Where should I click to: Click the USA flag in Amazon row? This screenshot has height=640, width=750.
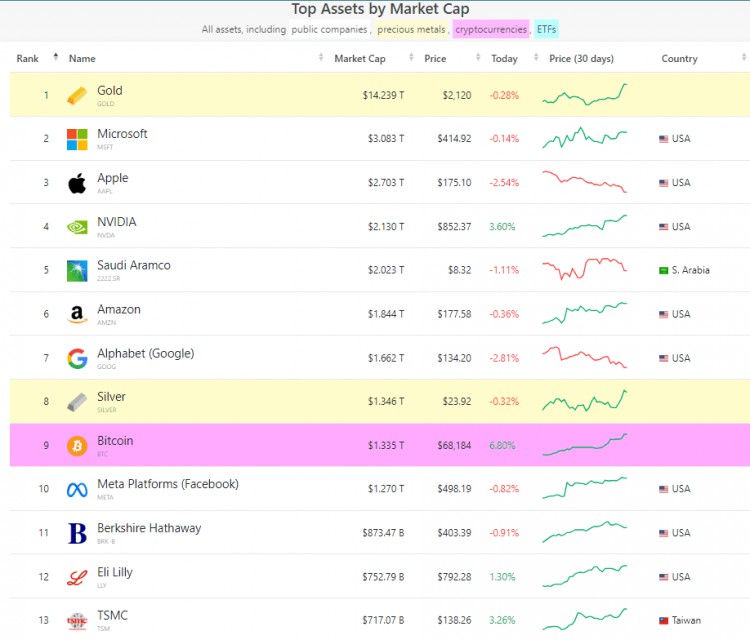663,315
